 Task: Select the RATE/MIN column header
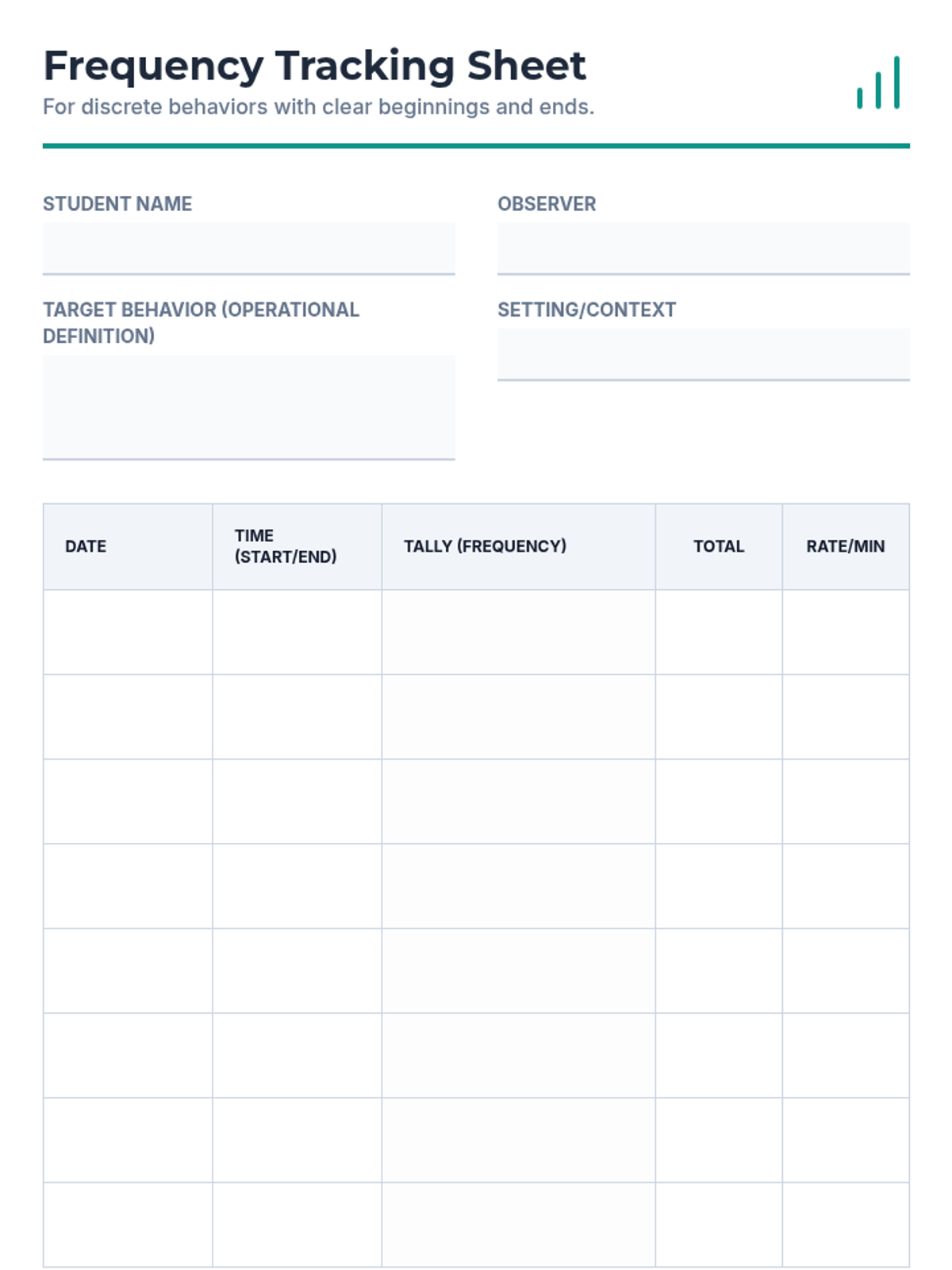846,546
